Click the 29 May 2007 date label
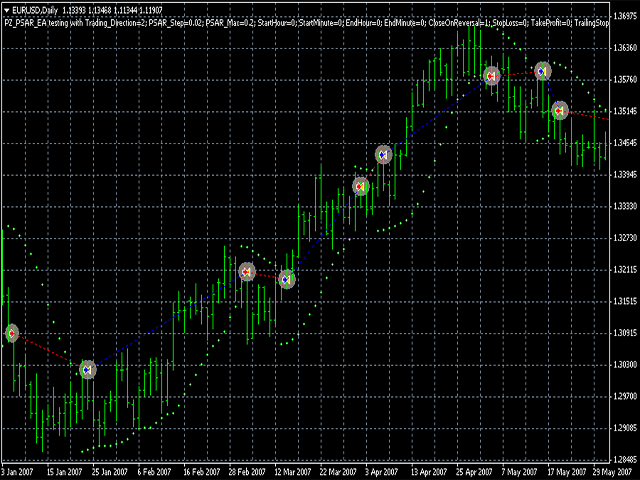This screenshot has height=480, width=640. pyautogui.click(x=611, y=473)
